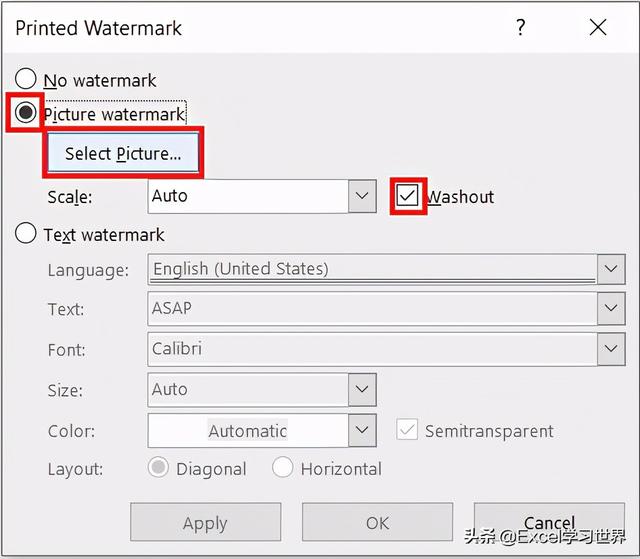Click the Help question mark icon
The image size is (640, 559).
(521, 28)
